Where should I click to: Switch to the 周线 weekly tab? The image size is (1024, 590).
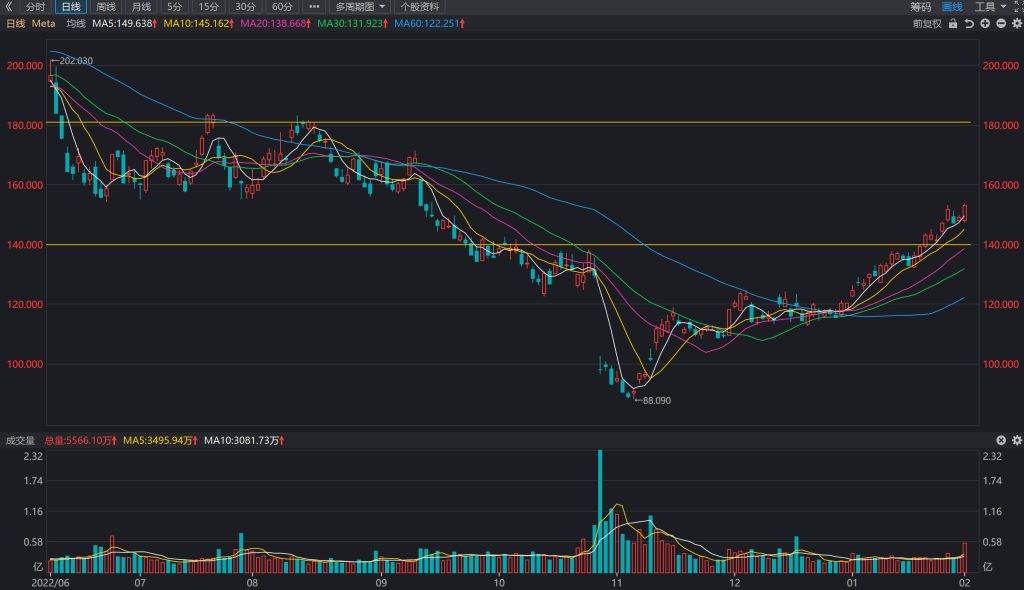pos(106,7)
